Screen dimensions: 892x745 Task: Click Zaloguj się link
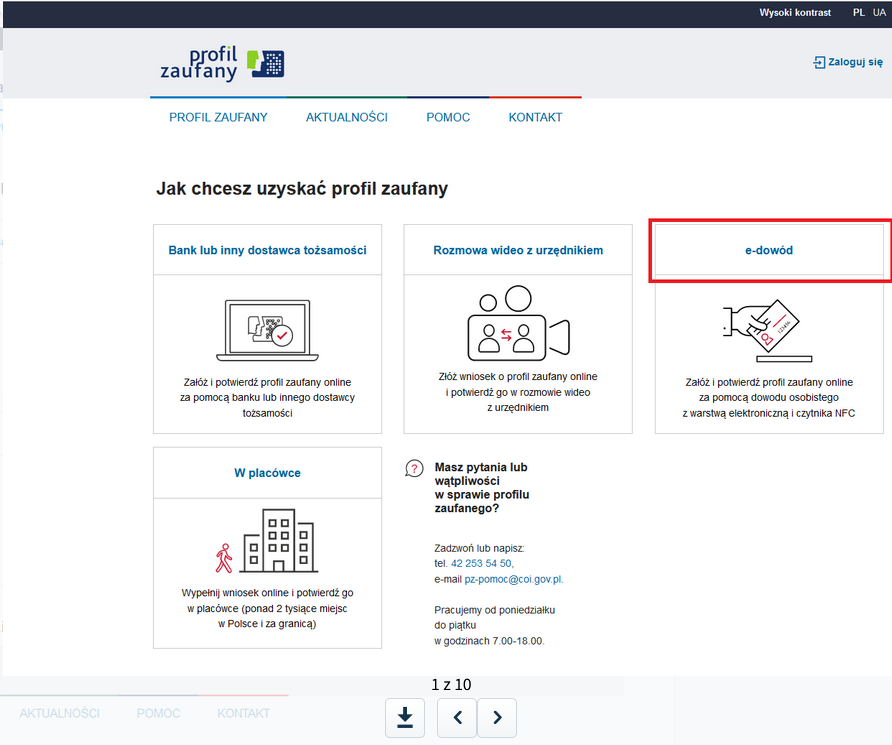tap(855, 62)
